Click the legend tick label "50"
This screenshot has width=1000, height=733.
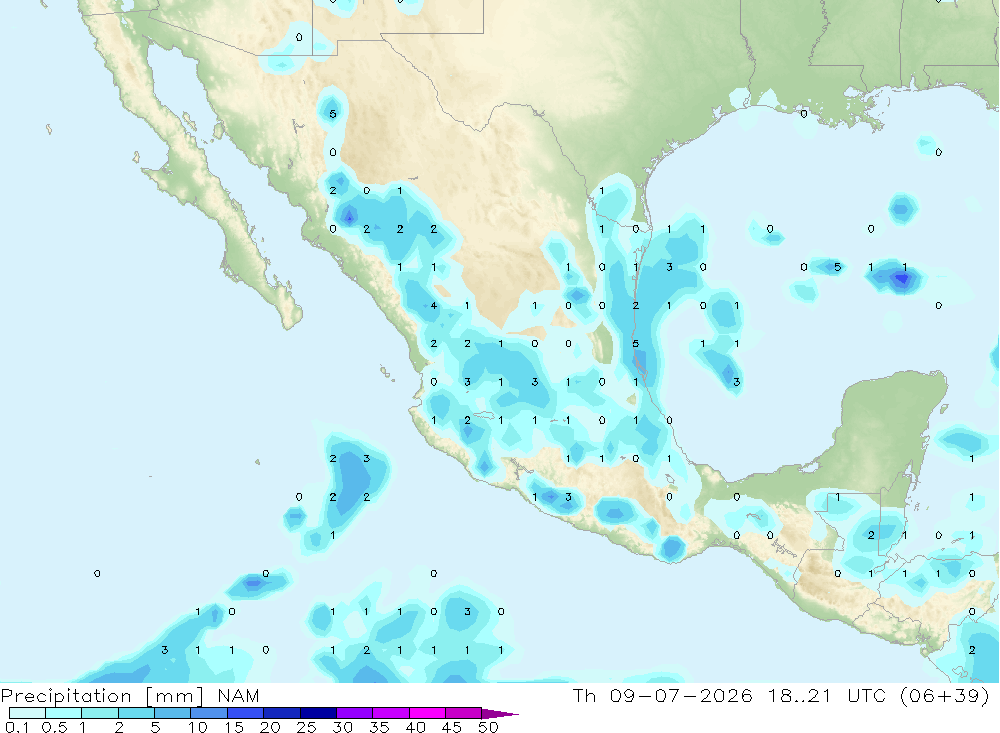point(488,727)
